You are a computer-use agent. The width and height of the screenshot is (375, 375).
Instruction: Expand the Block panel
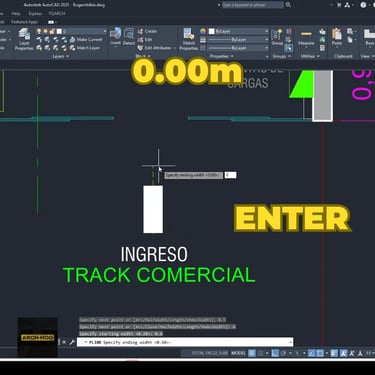[143, 56]
